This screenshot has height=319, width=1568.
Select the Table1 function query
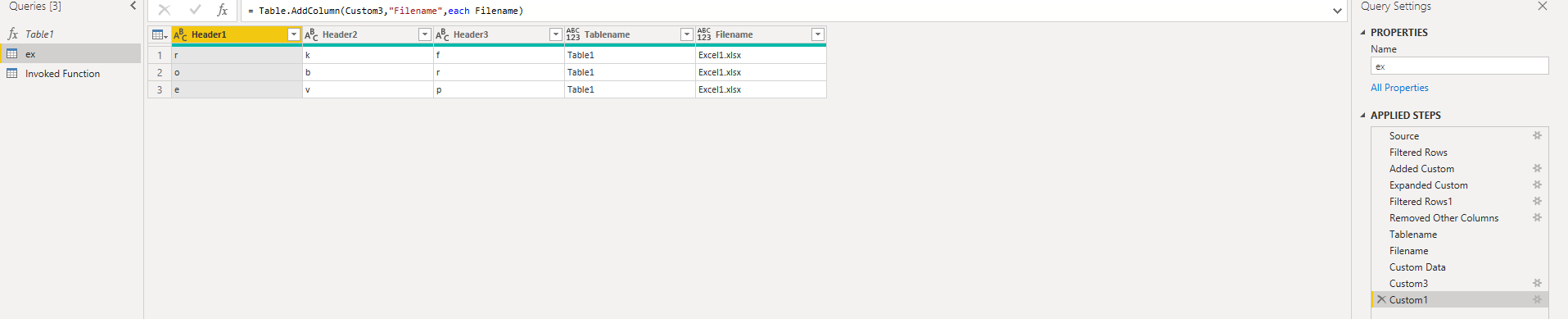point(70,34)
